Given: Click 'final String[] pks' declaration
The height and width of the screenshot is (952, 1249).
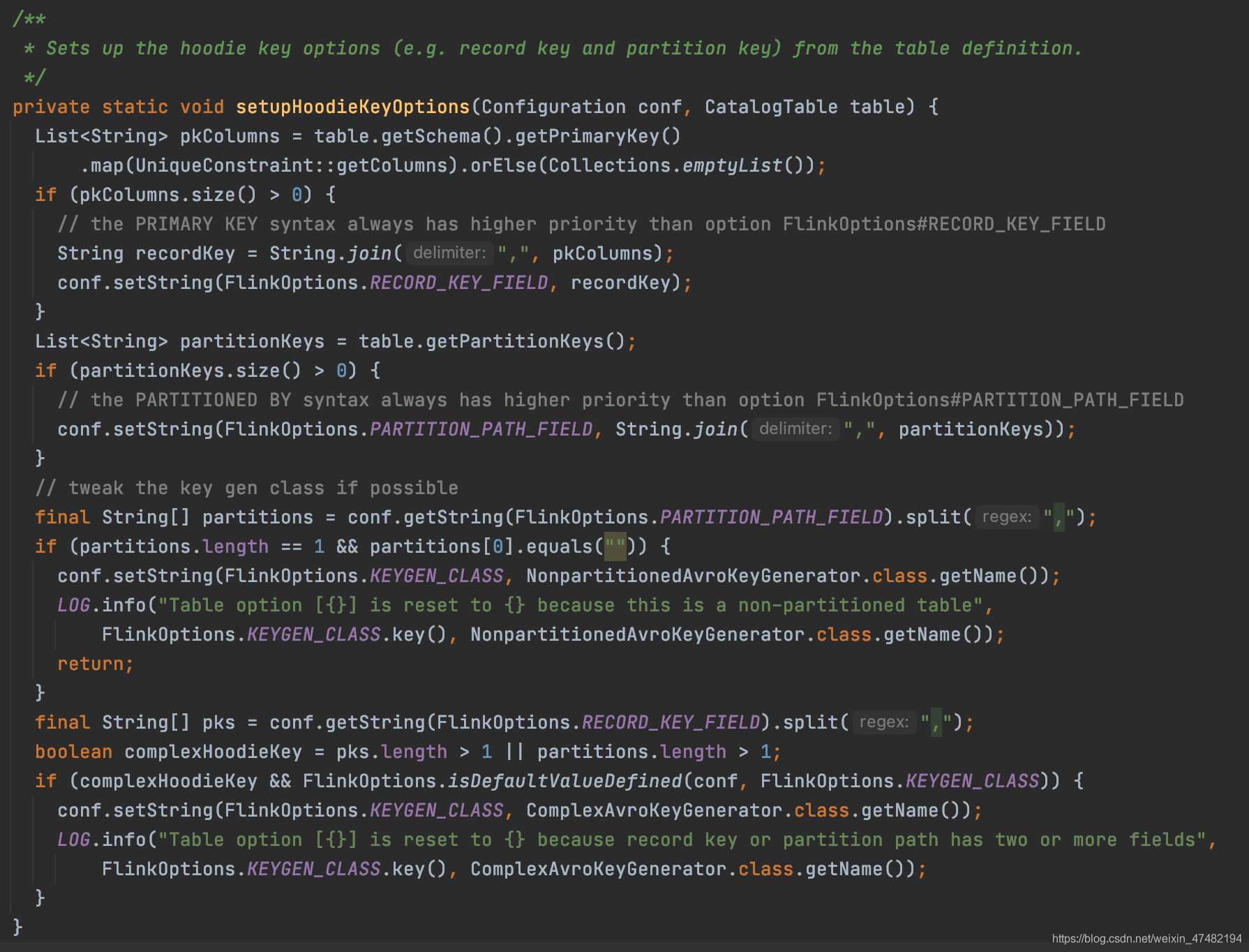Looking at the screenshot, I should 135,722.
